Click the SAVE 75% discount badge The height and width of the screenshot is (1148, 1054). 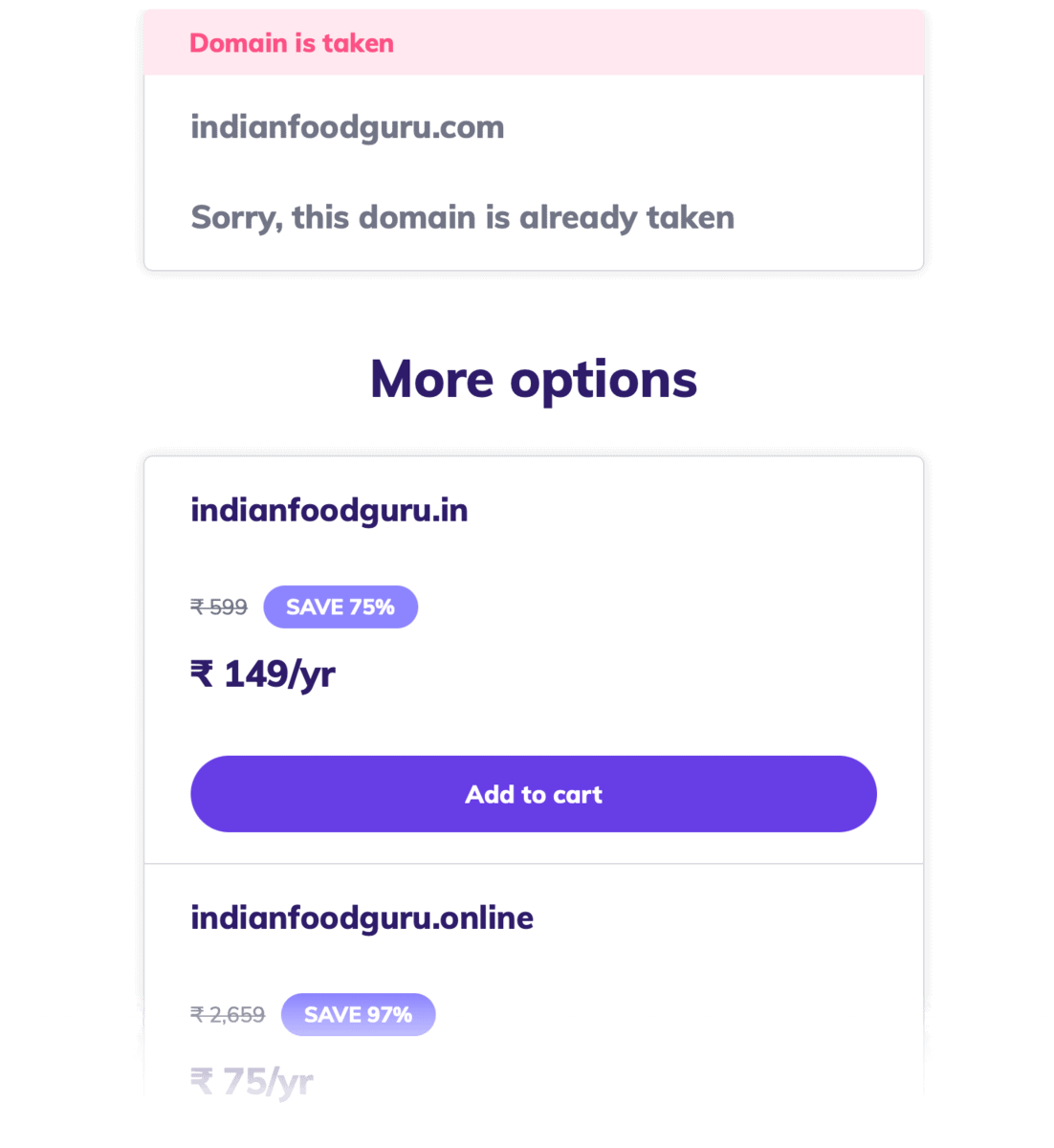[x=340, y=607]
